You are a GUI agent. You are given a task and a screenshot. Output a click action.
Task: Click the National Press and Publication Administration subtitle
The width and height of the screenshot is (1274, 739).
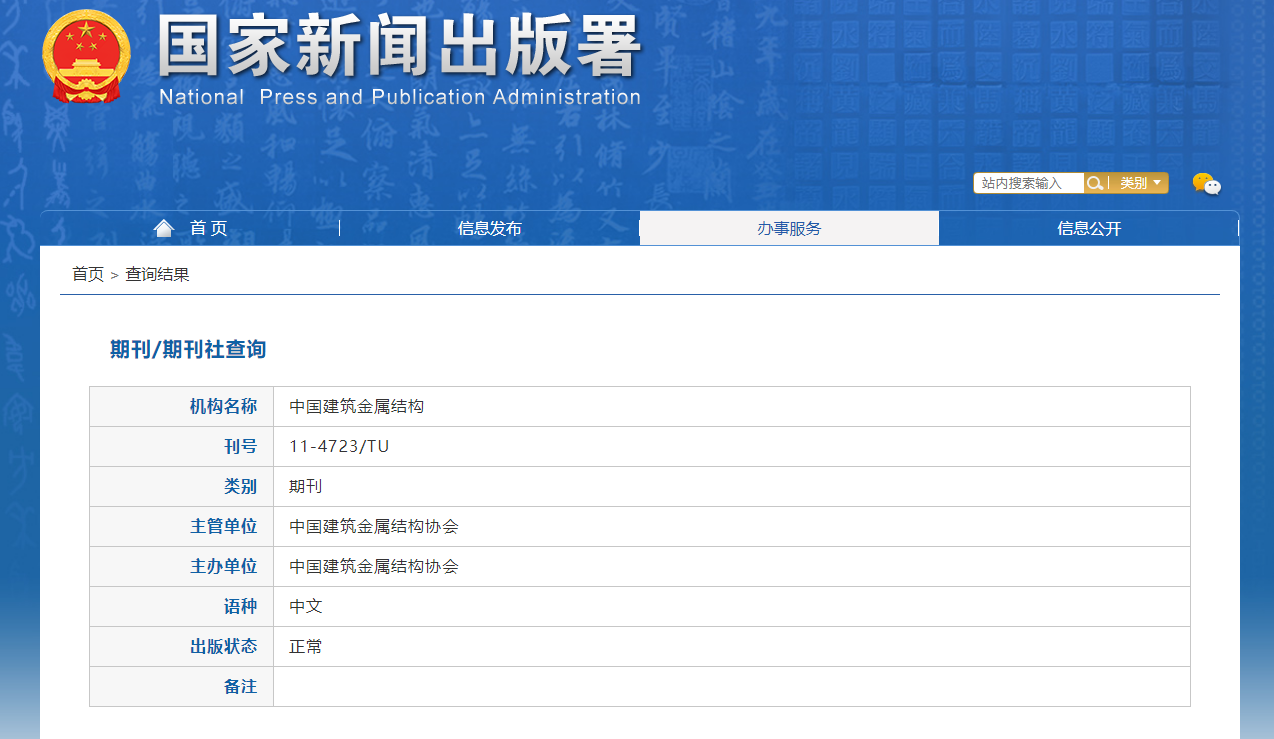(x=400, y=97)
